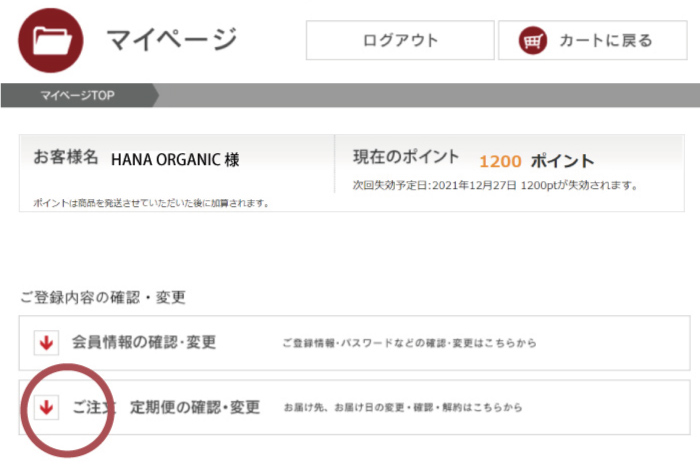700x476 pixels.
Task: Click description ご登録情報・パスワードなどの確認
Action: 409,343
